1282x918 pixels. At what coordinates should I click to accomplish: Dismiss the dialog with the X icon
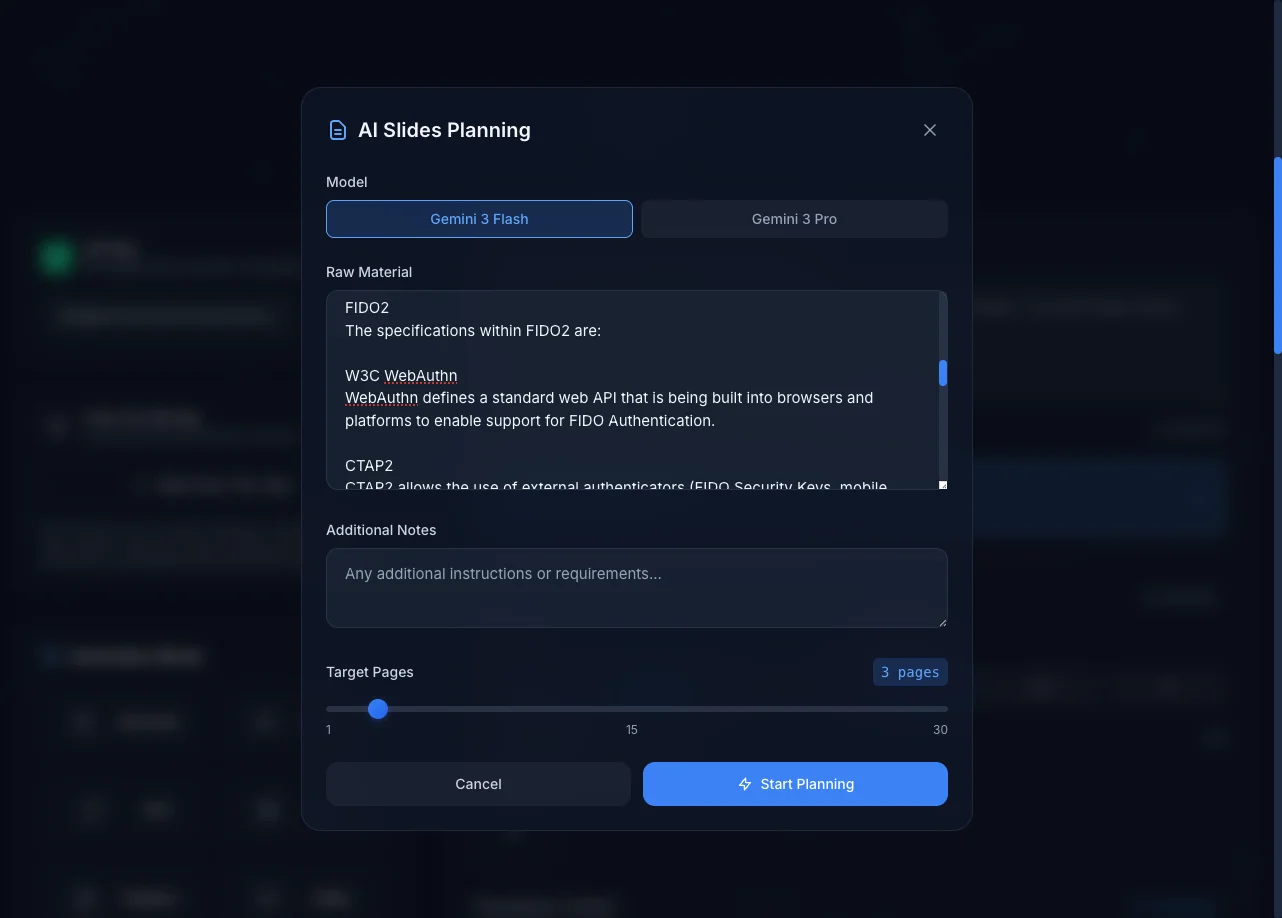click(x=929, y=130)
